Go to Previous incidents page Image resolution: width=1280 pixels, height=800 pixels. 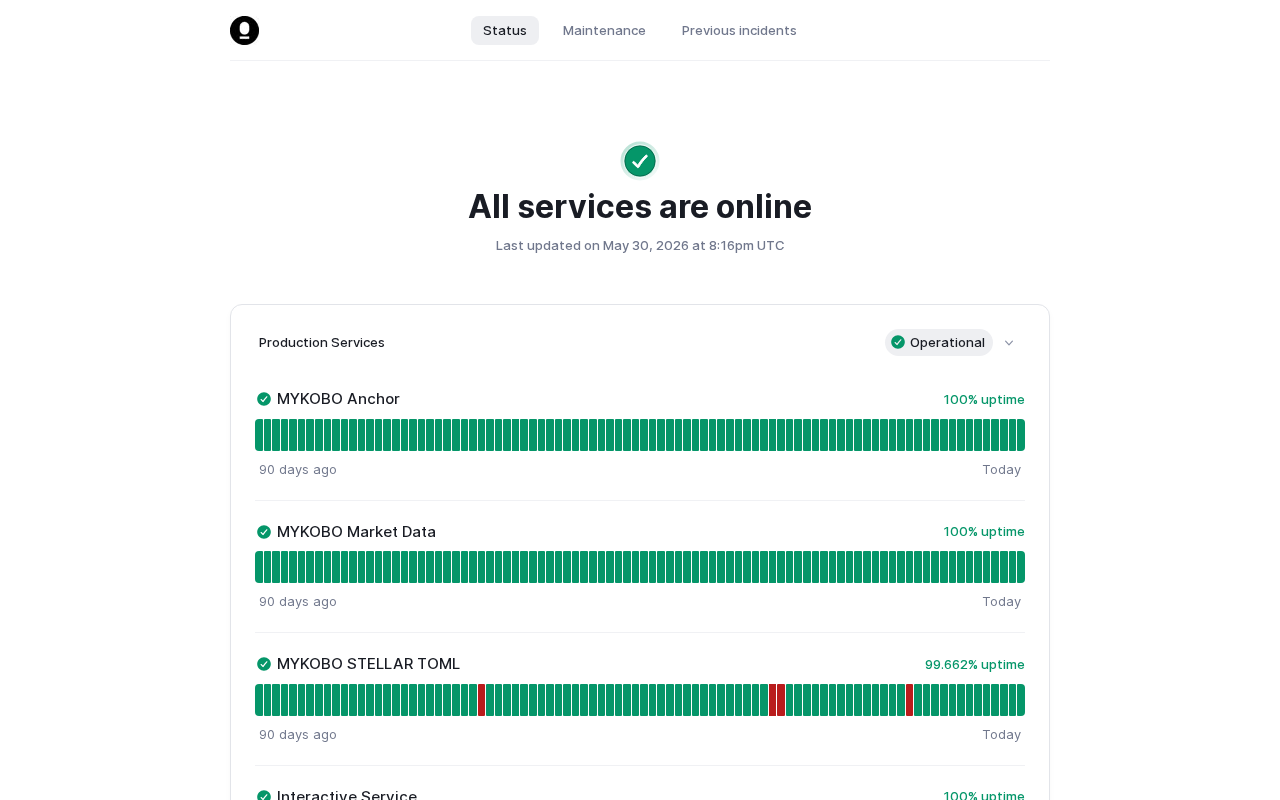click(x=739, y=30)
